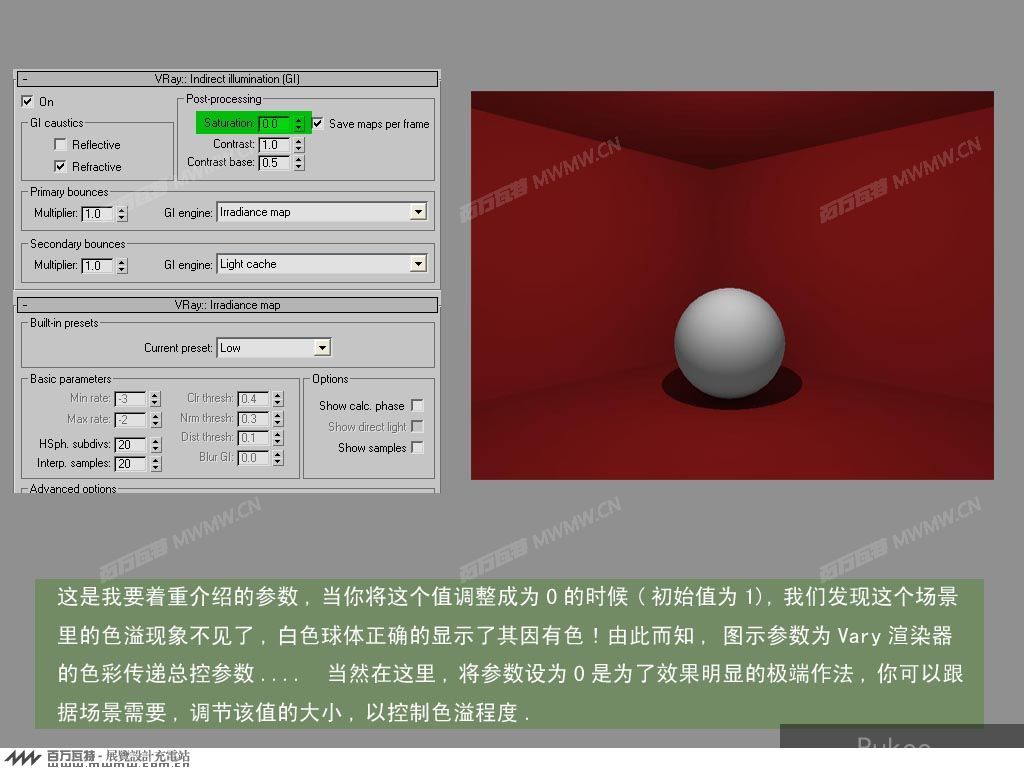Click the Post-processing group label

[x=223, y=99]
